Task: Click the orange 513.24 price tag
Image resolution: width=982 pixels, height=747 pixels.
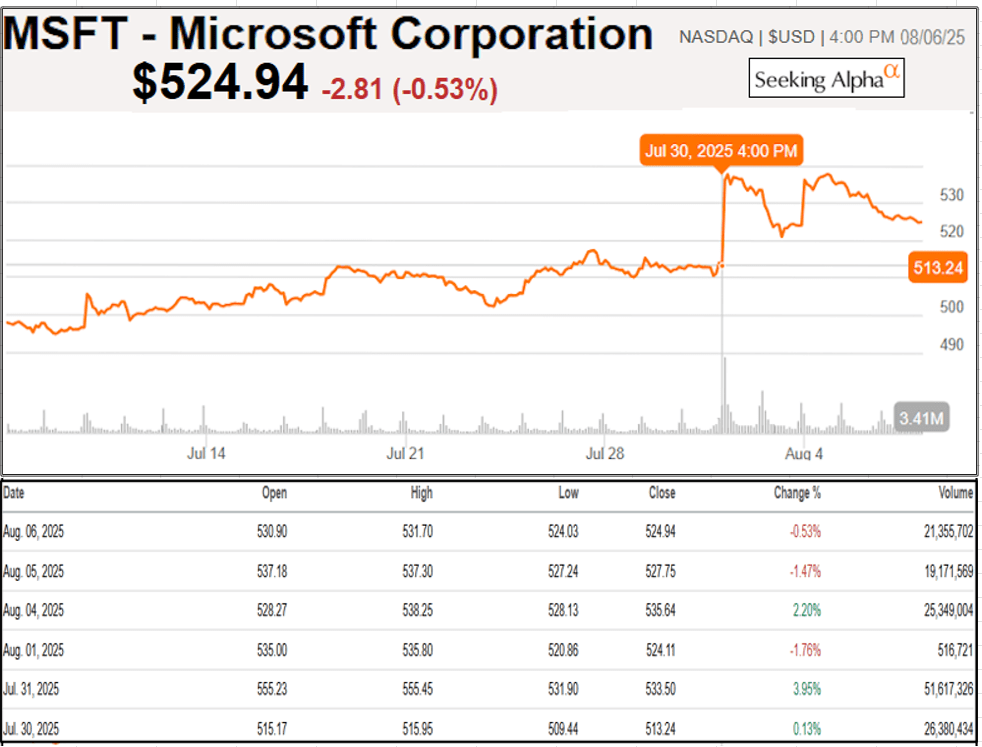Action: (x=937, y=267)
